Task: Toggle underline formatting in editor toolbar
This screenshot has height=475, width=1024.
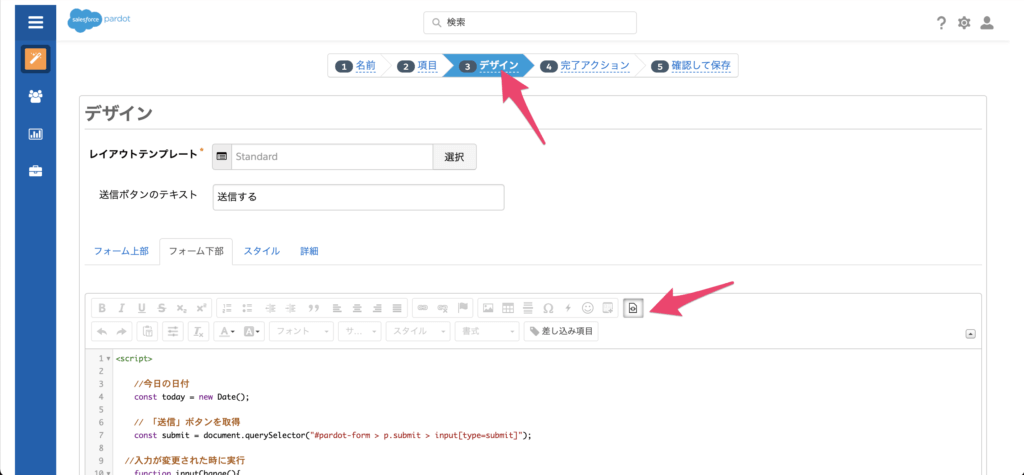Action: pos(142,308)
